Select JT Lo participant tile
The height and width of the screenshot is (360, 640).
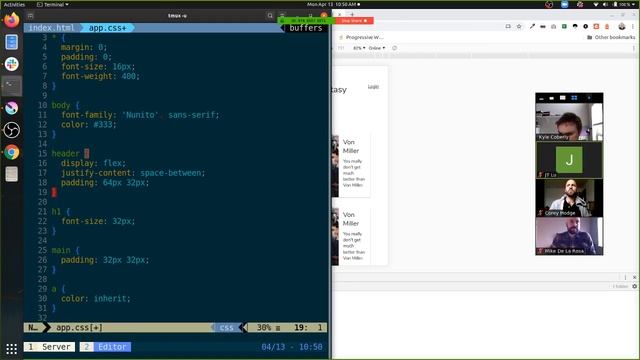click(569, 160)
